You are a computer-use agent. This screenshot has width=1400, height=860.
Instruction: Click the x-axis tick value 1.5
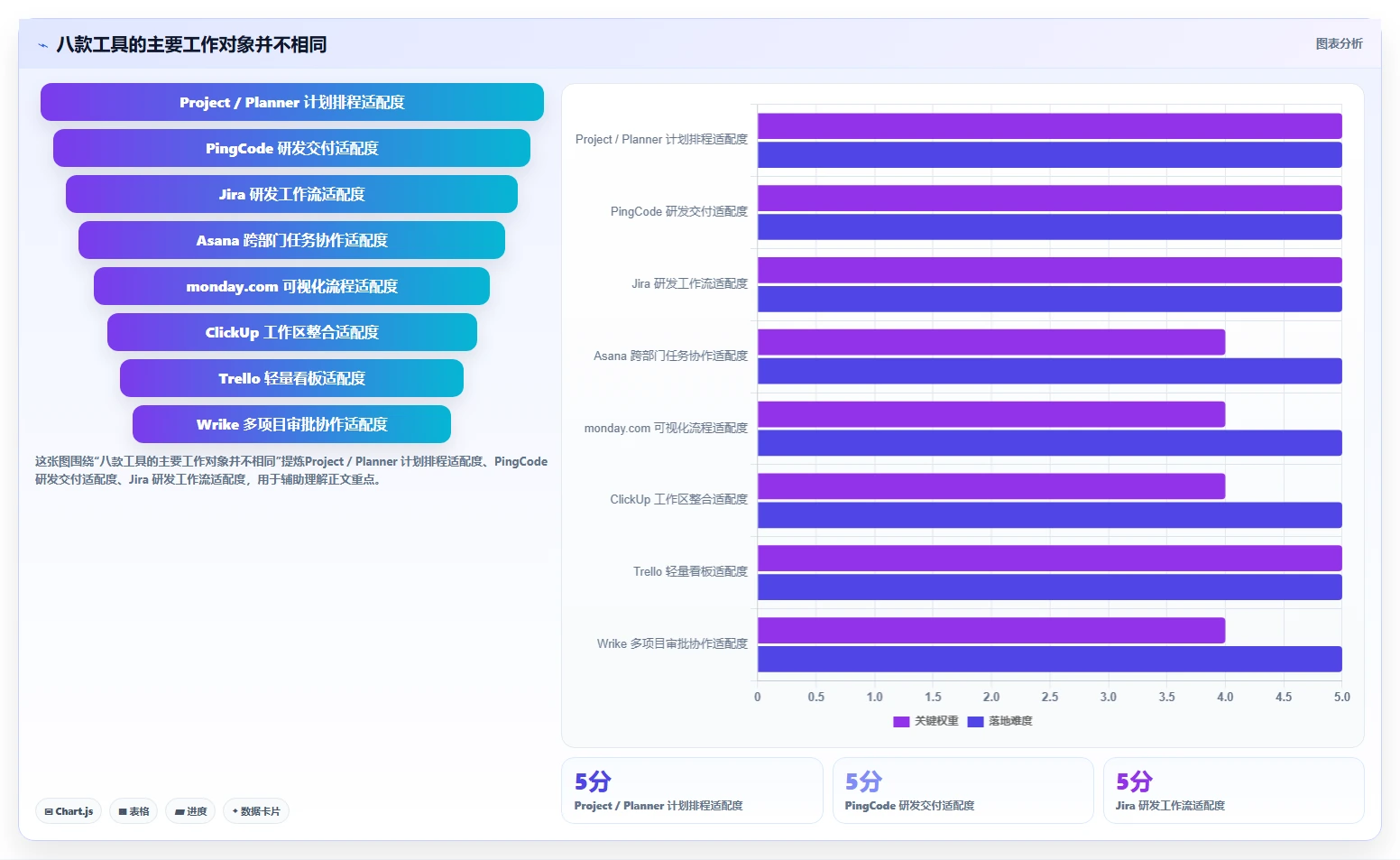[x=933, y=698]
